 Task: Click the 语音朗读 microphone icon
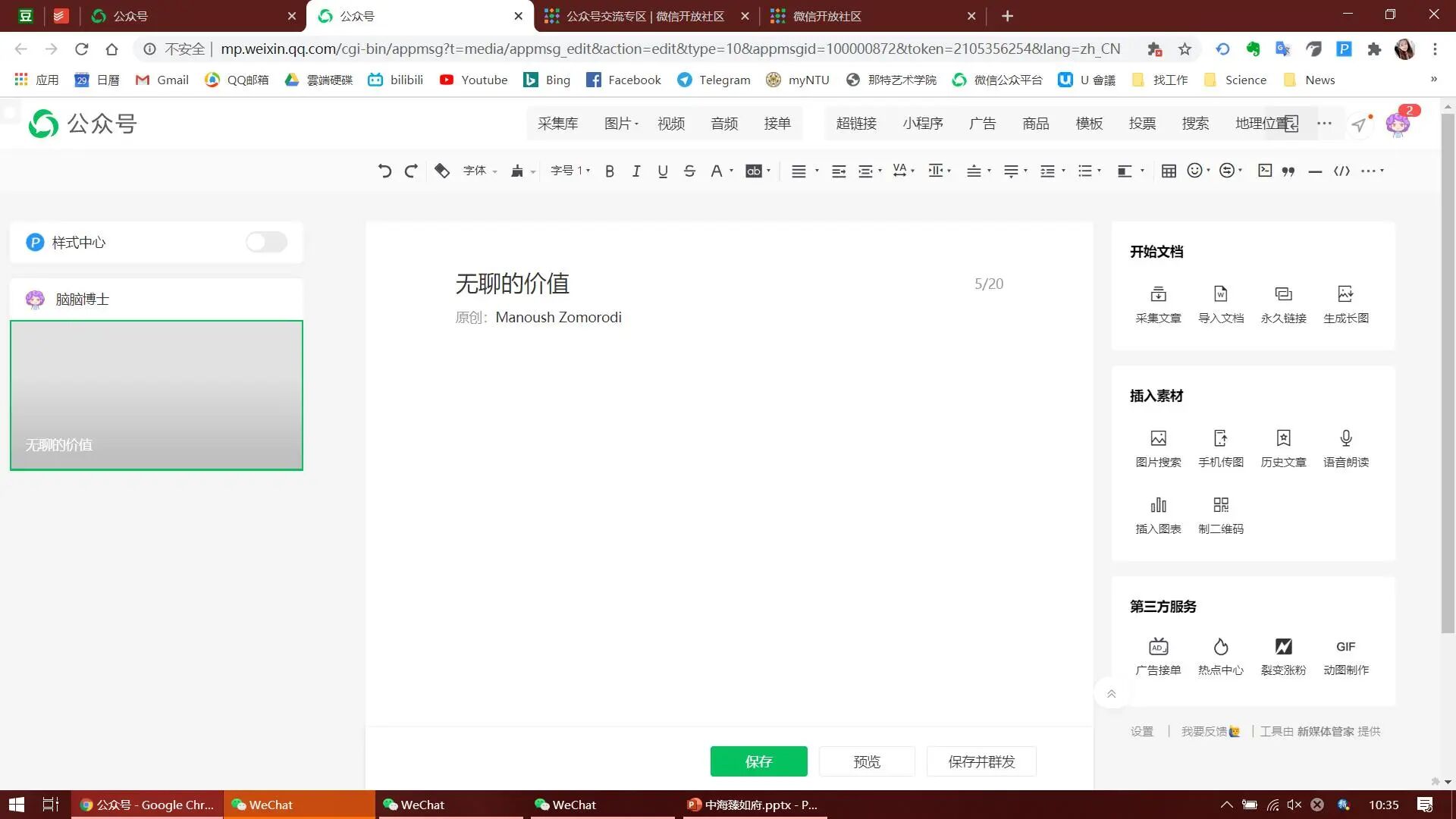[x=1345, y=439]
